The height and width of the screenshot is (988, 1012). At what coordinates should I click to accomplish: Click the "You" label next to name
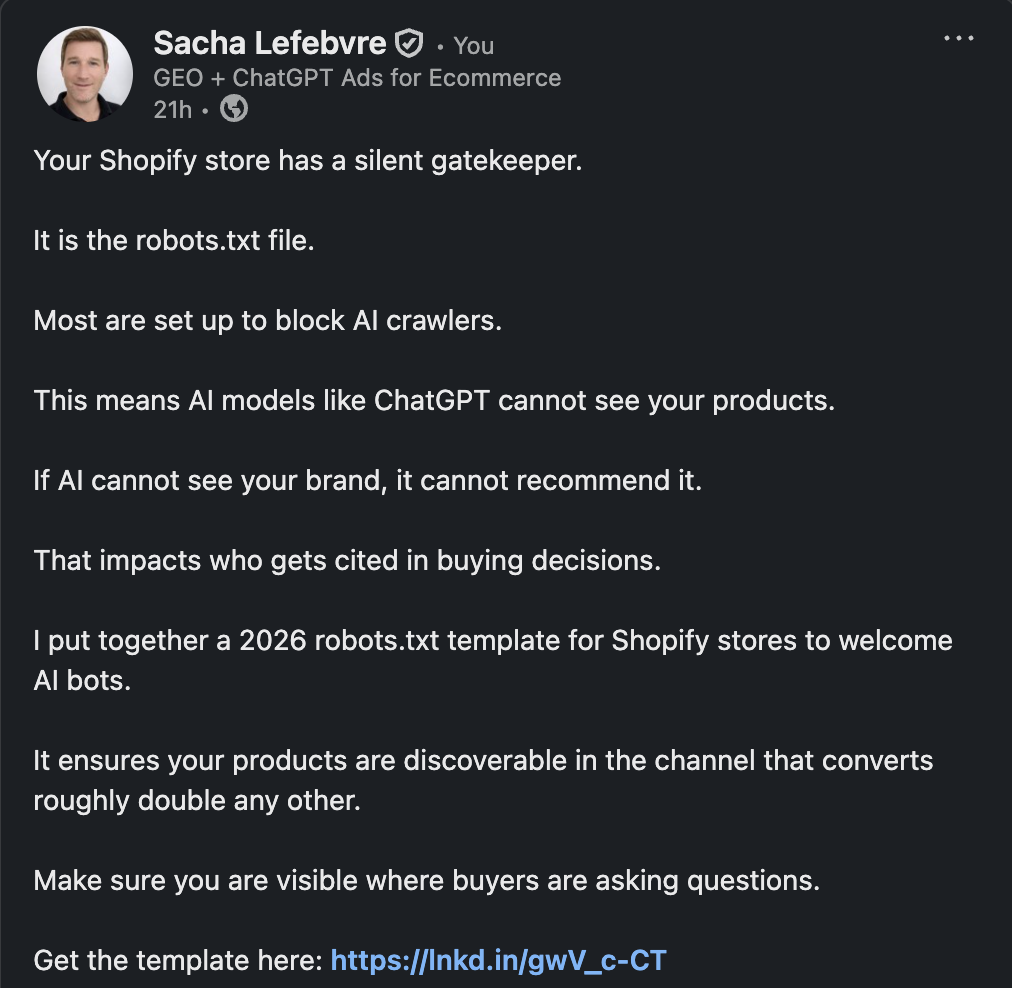473,46
